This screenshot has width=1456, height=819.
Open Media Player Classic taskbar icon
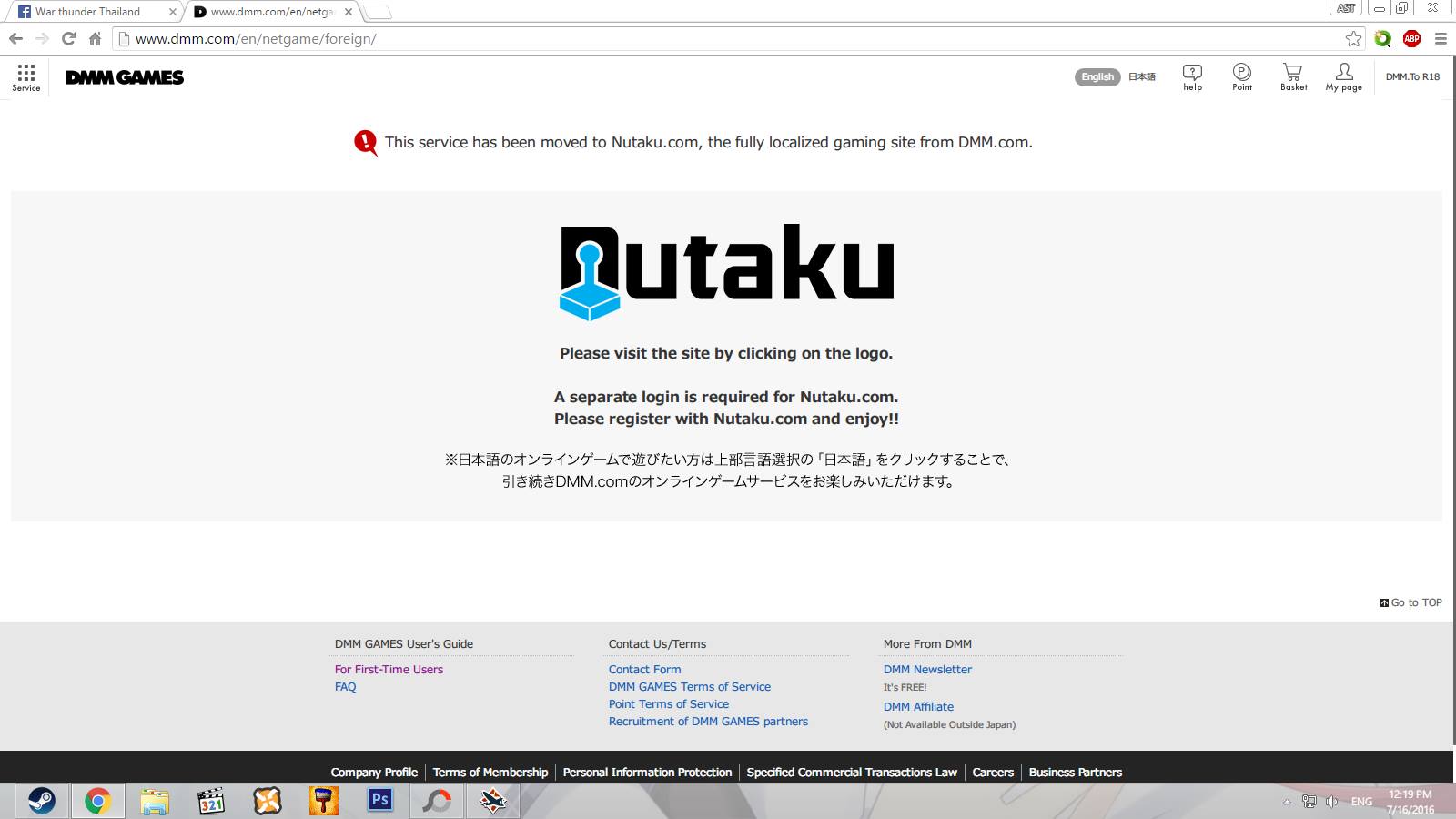[x=211, y=801]
